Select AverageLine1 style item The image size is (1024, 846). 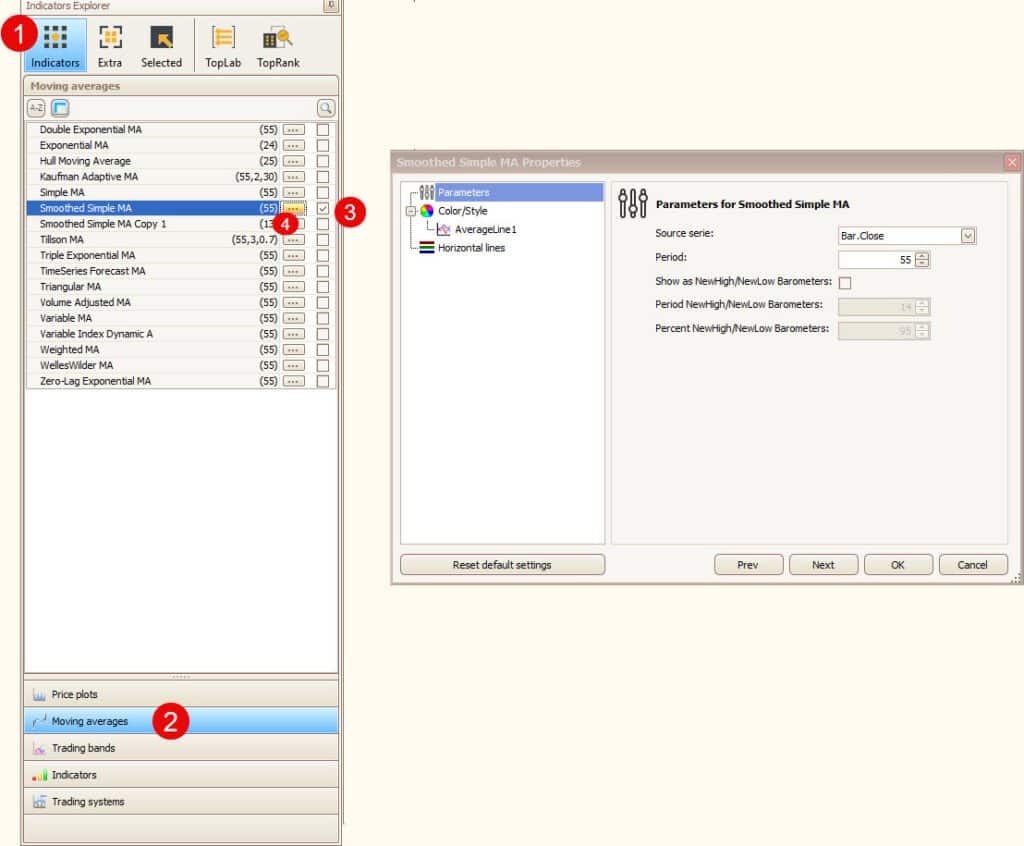(x=485, y=230)
